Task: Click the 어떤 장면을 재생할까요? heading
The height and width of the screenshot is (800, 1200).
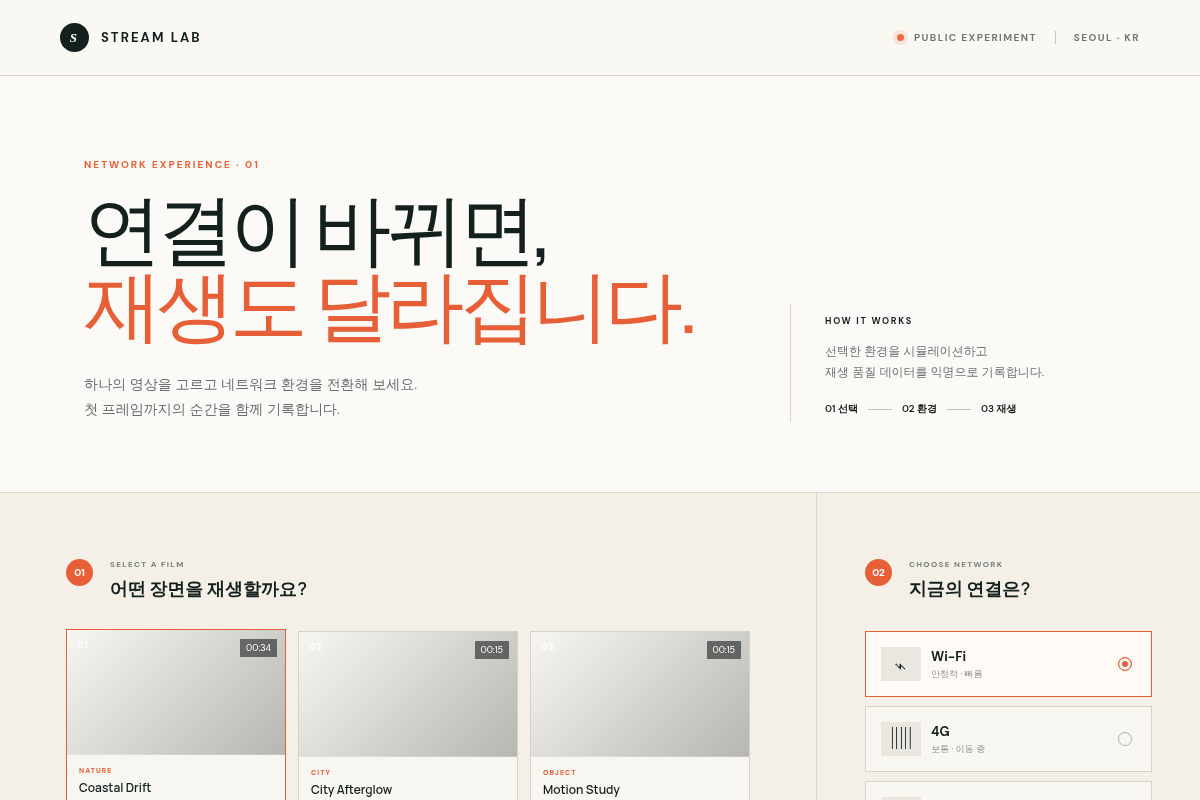Action: [208, 589]
